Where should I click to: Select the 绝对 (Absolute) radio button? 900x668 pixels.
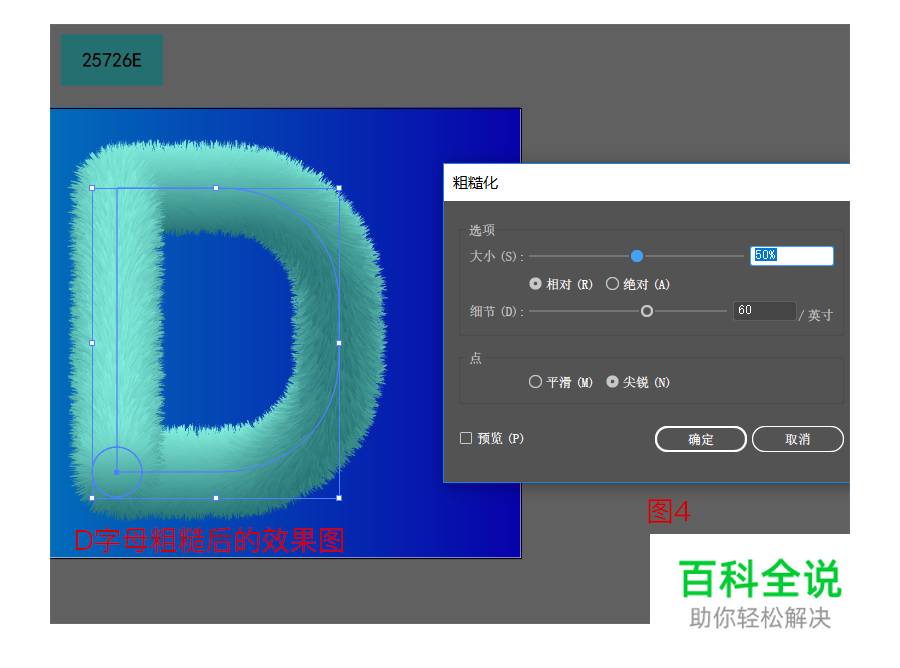pyautogui.click(x=612, y=283)
